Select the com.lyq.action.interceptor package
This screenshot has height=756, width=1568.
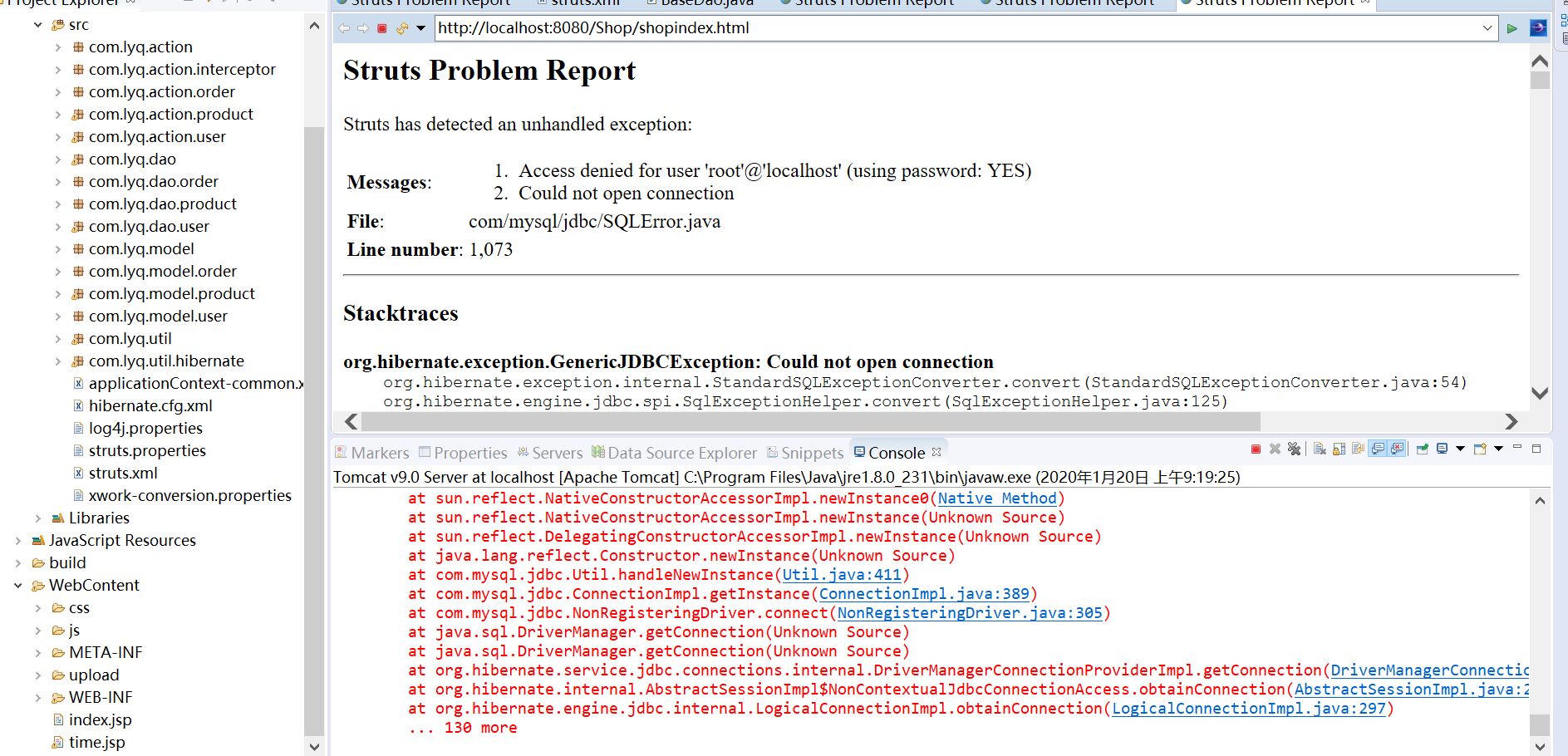tap(182, 70)
